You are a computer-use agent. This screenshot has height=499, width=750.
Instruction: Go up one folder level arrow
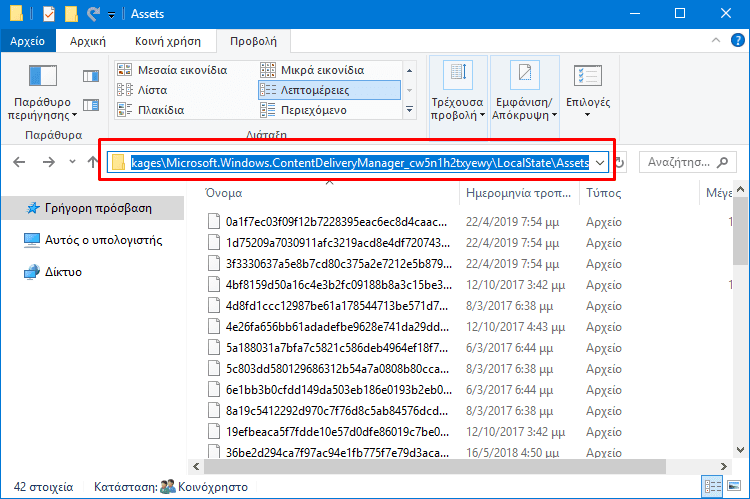point(93,162)
